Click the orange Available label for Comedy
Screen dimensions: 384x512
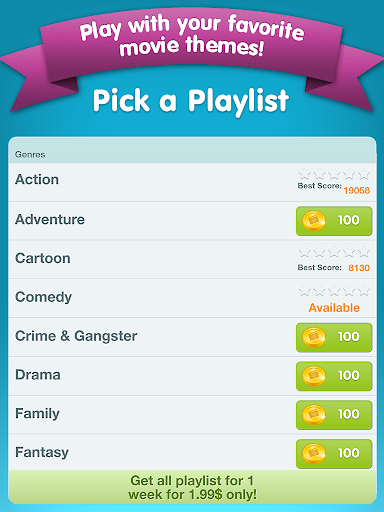(x=334, y=308)
